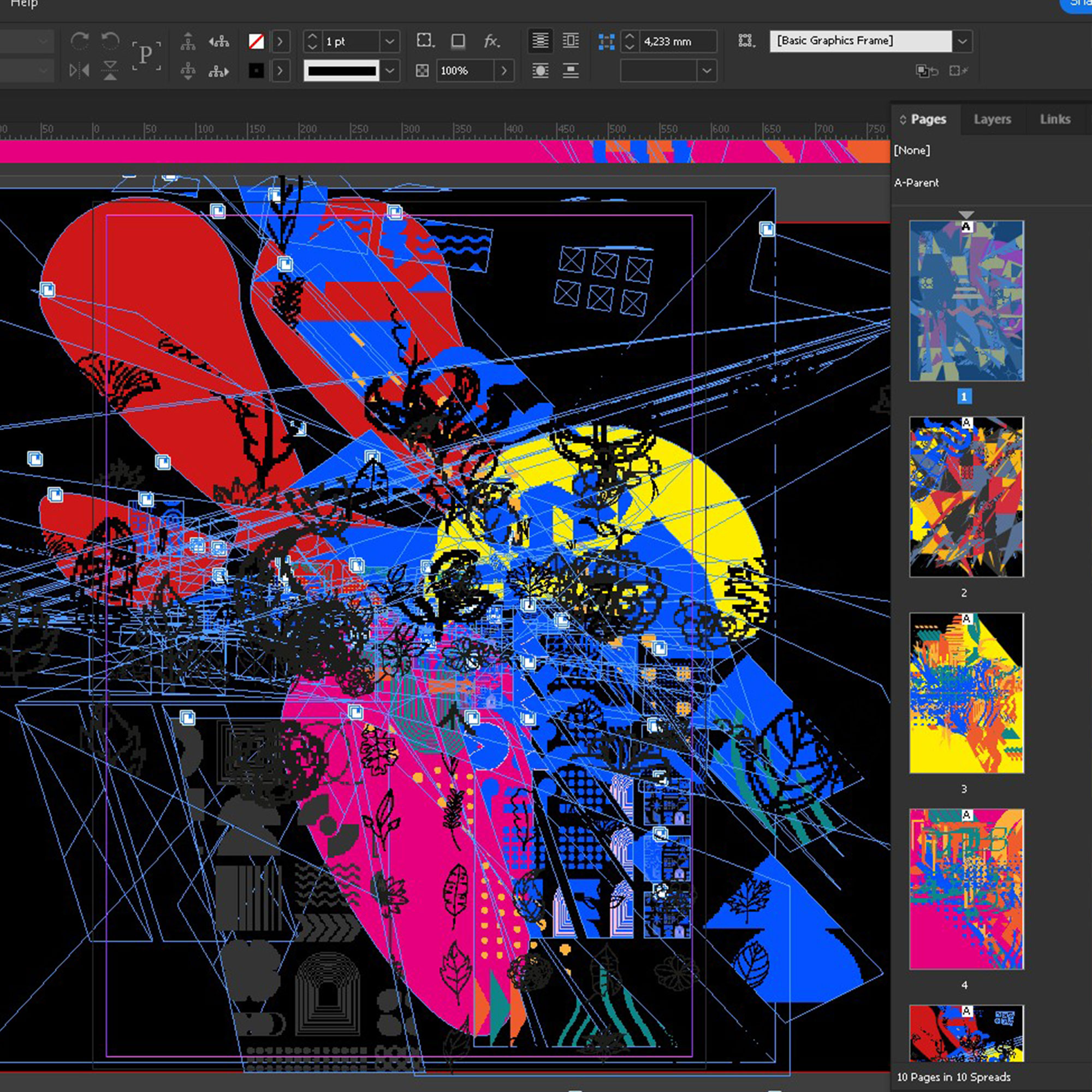
Task: Click select next object icon
Action: pyautogui.click(x=219, y=70)
